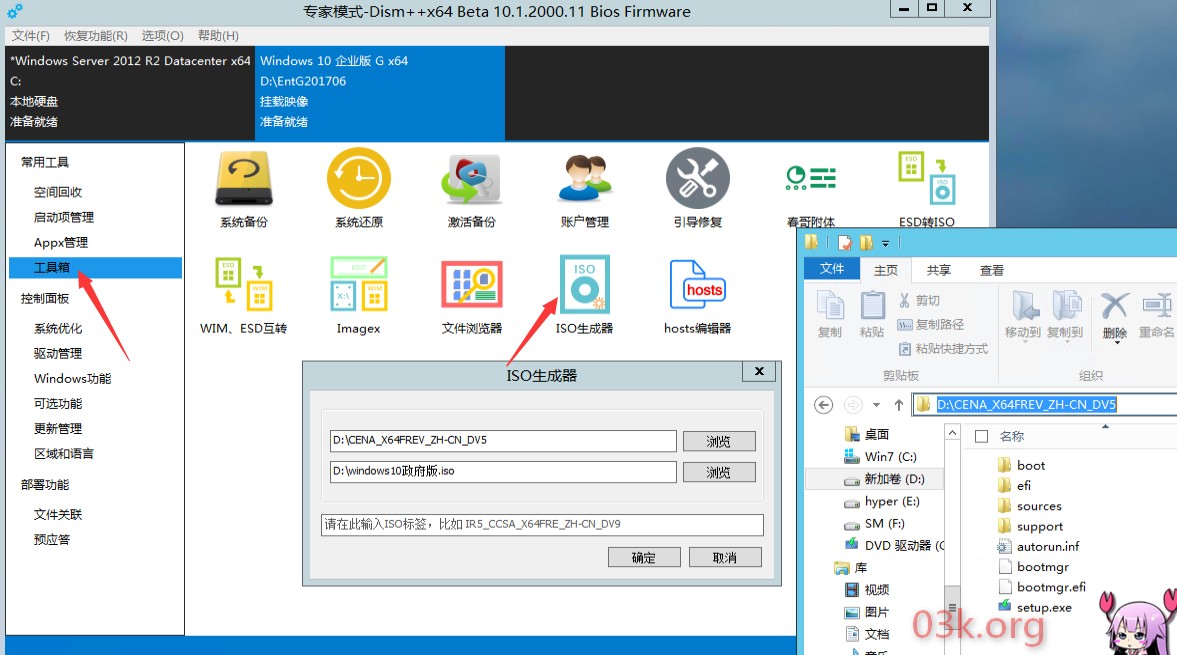This screenshot has width=1177, height=655.
Task: Close the ISO生成器 dialog
Action: point(759,371)
